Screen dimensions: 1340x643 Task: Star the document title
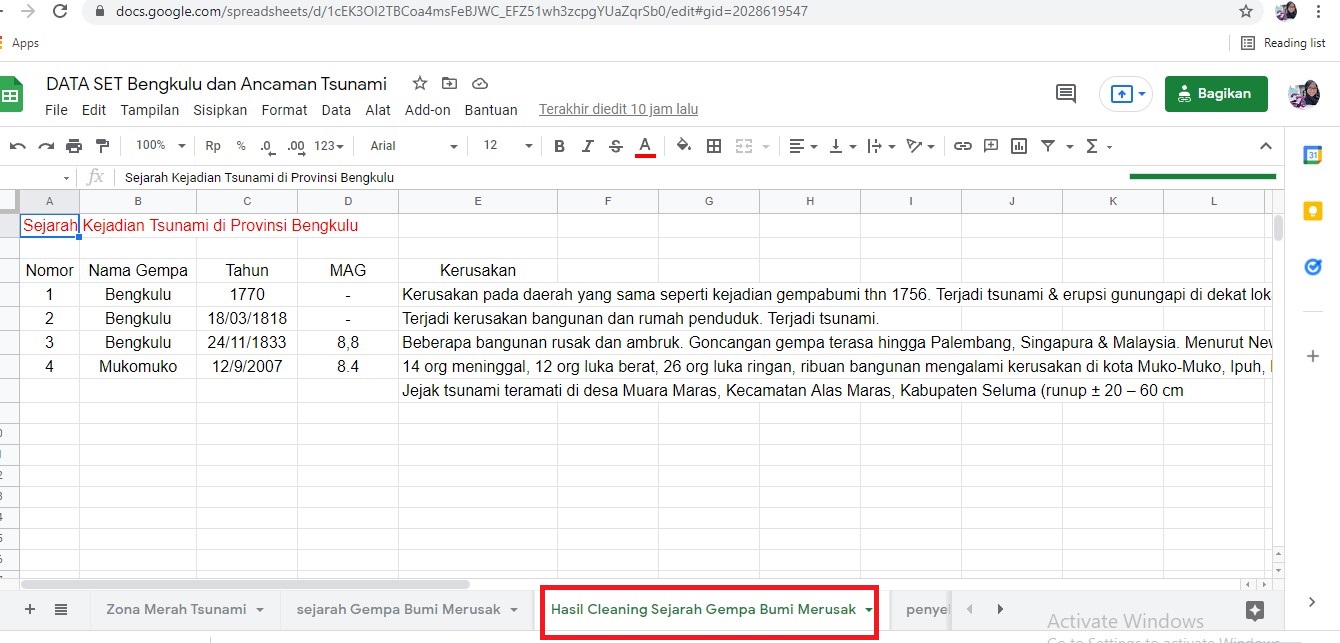tap(420, 83)
